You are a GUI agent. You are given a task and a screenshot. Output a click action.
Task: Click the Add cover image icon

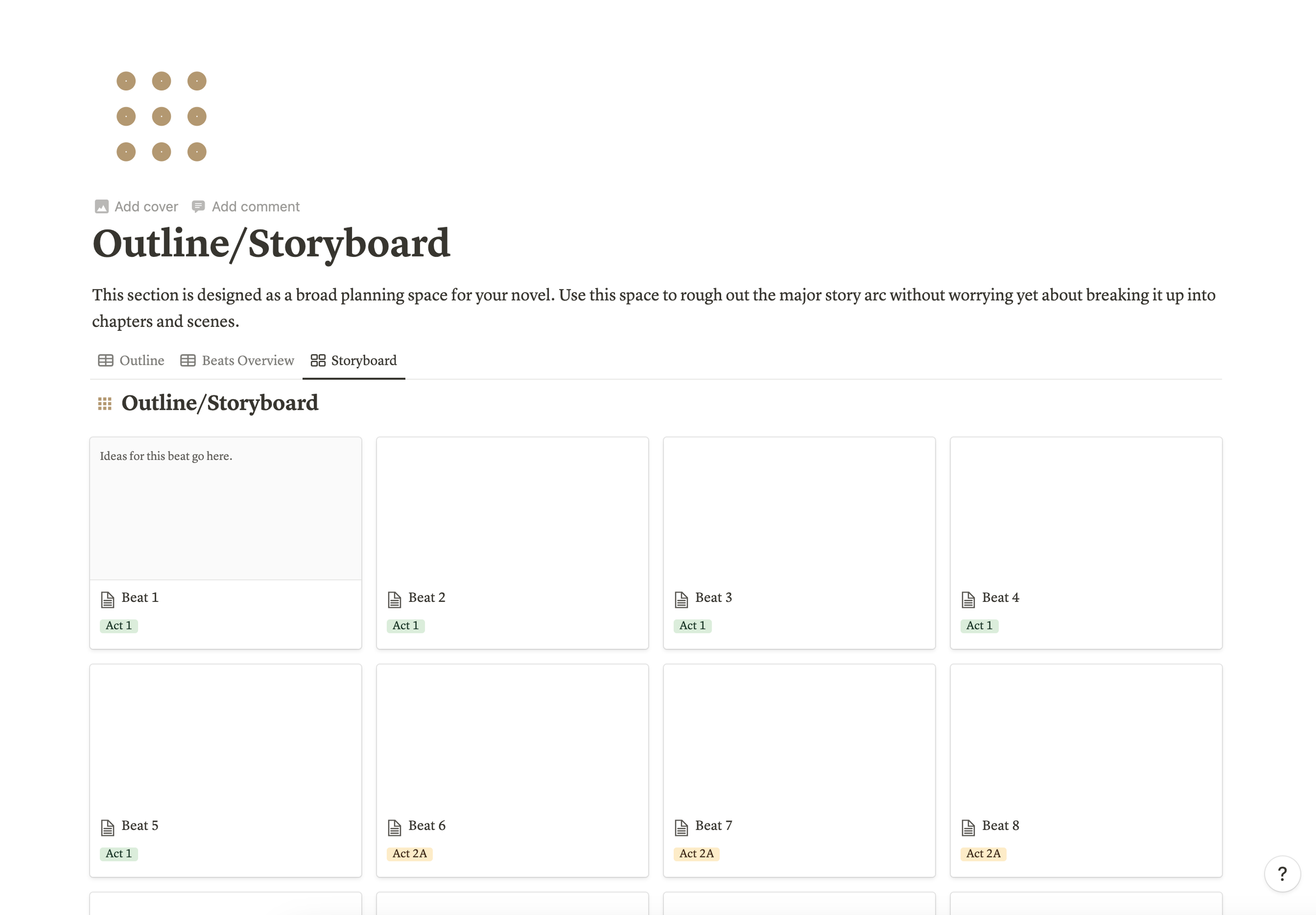102,207
